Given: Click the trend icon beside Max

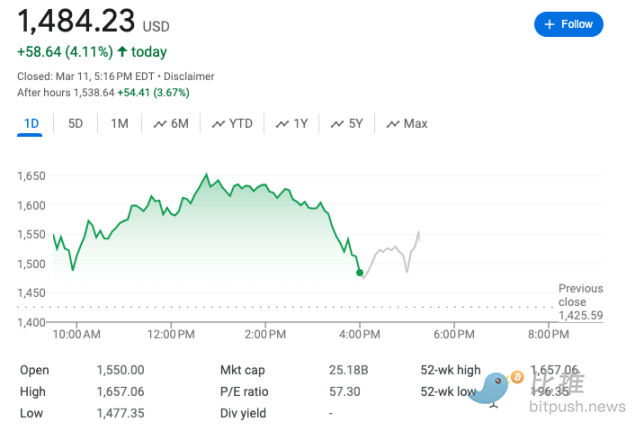Looking at the screenshot, I should click(393, 124).
